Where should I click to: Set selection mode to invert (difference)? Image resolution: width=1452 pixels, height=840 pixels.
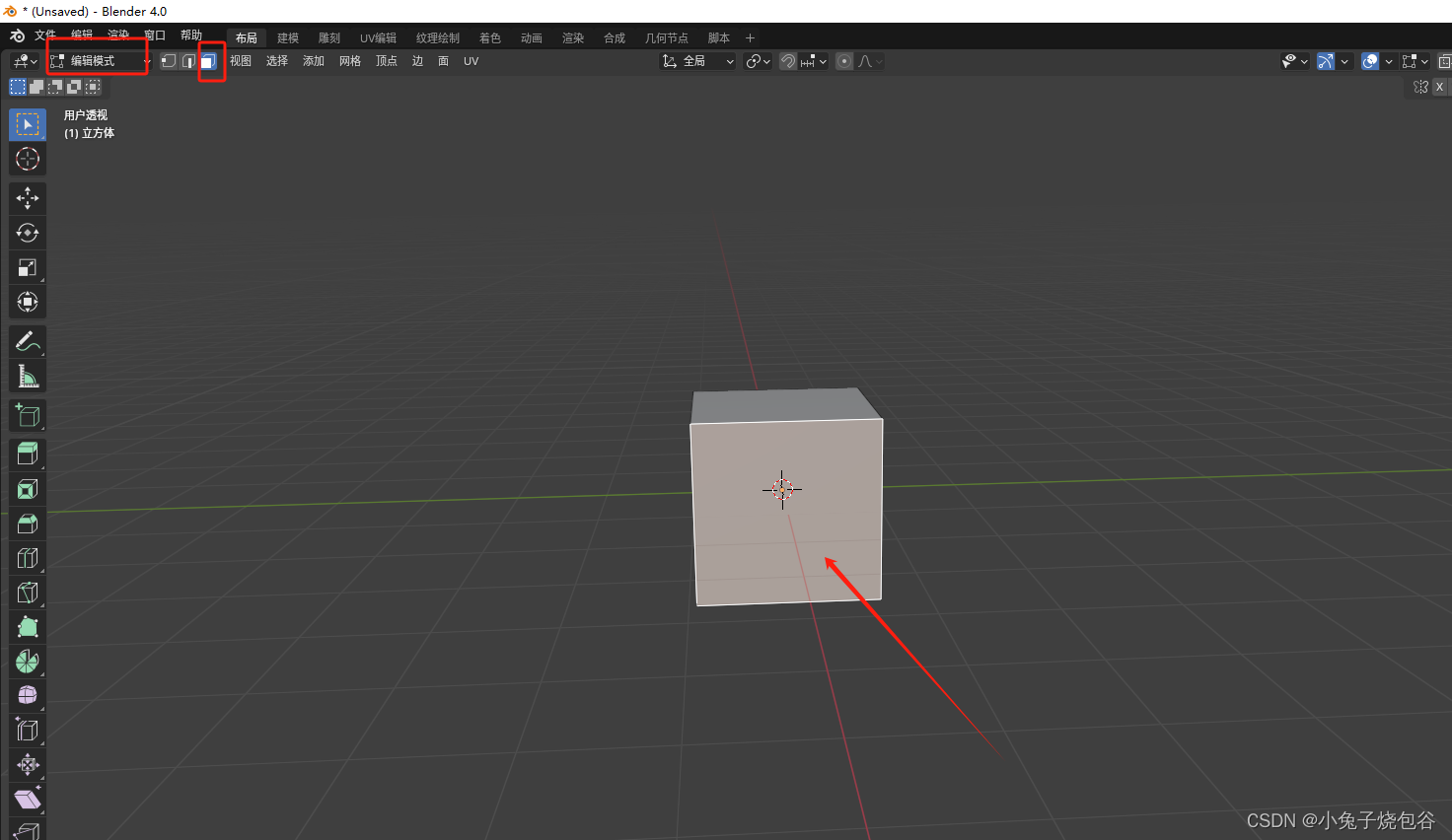(x=74, y=87)
